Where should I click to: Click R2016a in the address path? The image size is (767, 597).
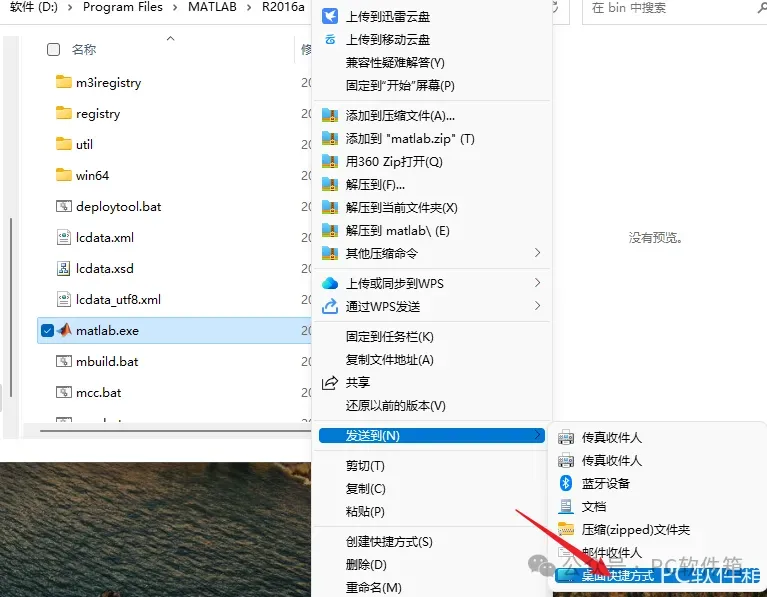[x=283, y=7]
